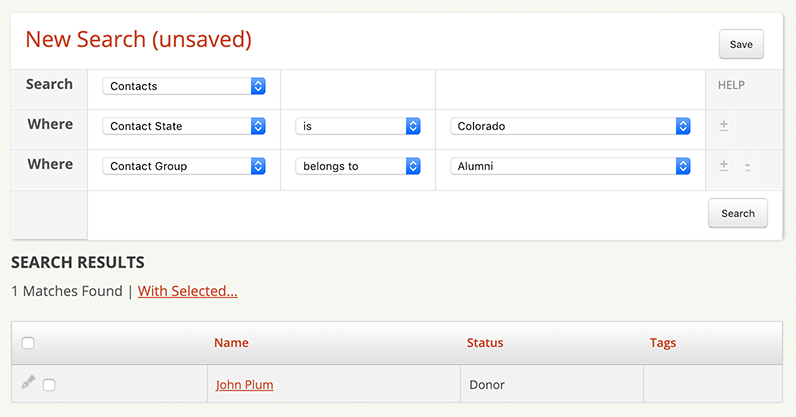Image resolution: width=796 pixels, height=417 pixels.
Task: Expand the 'belongs to' operator dropdown
Action: click(x=357, y=166)
